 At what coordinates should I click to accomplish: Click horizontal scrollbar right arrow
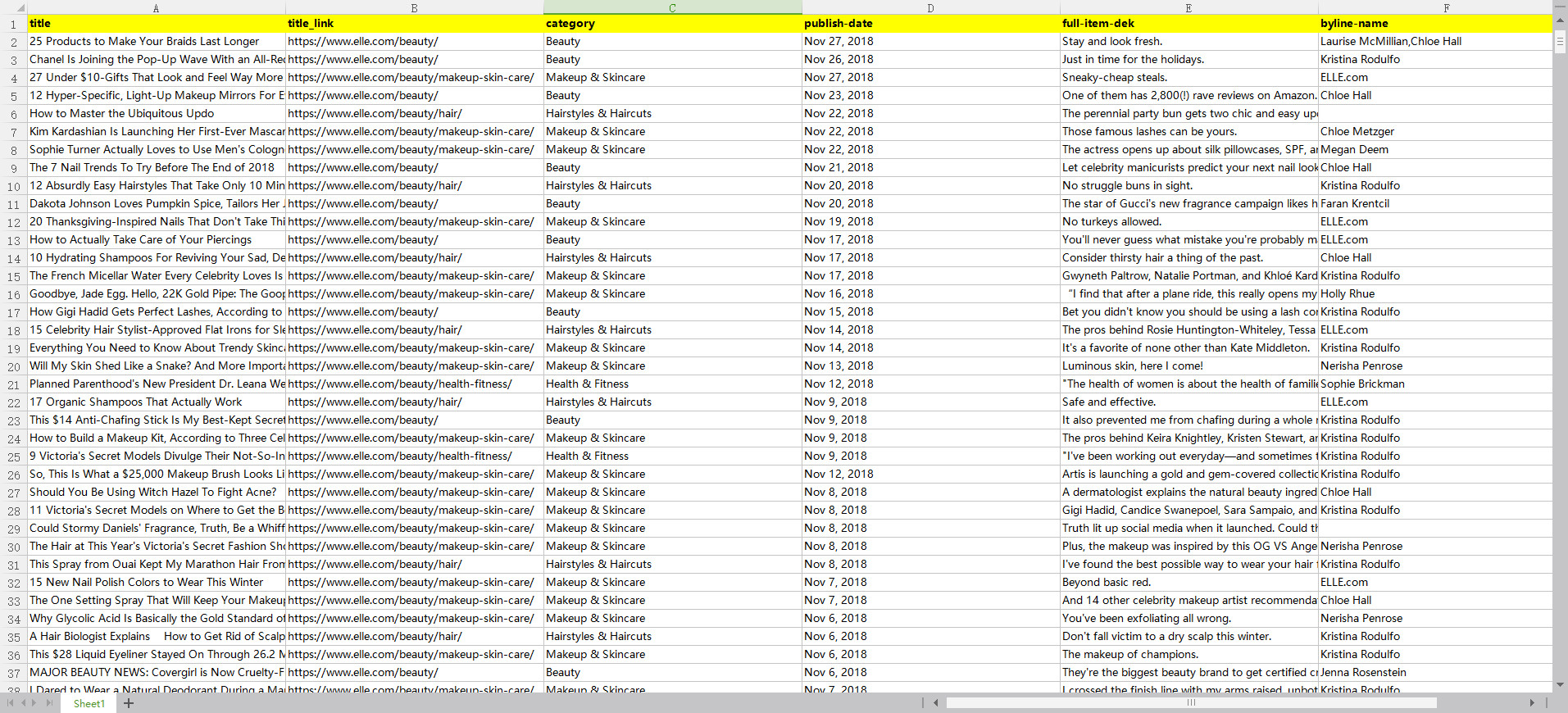coord(1532,702)
